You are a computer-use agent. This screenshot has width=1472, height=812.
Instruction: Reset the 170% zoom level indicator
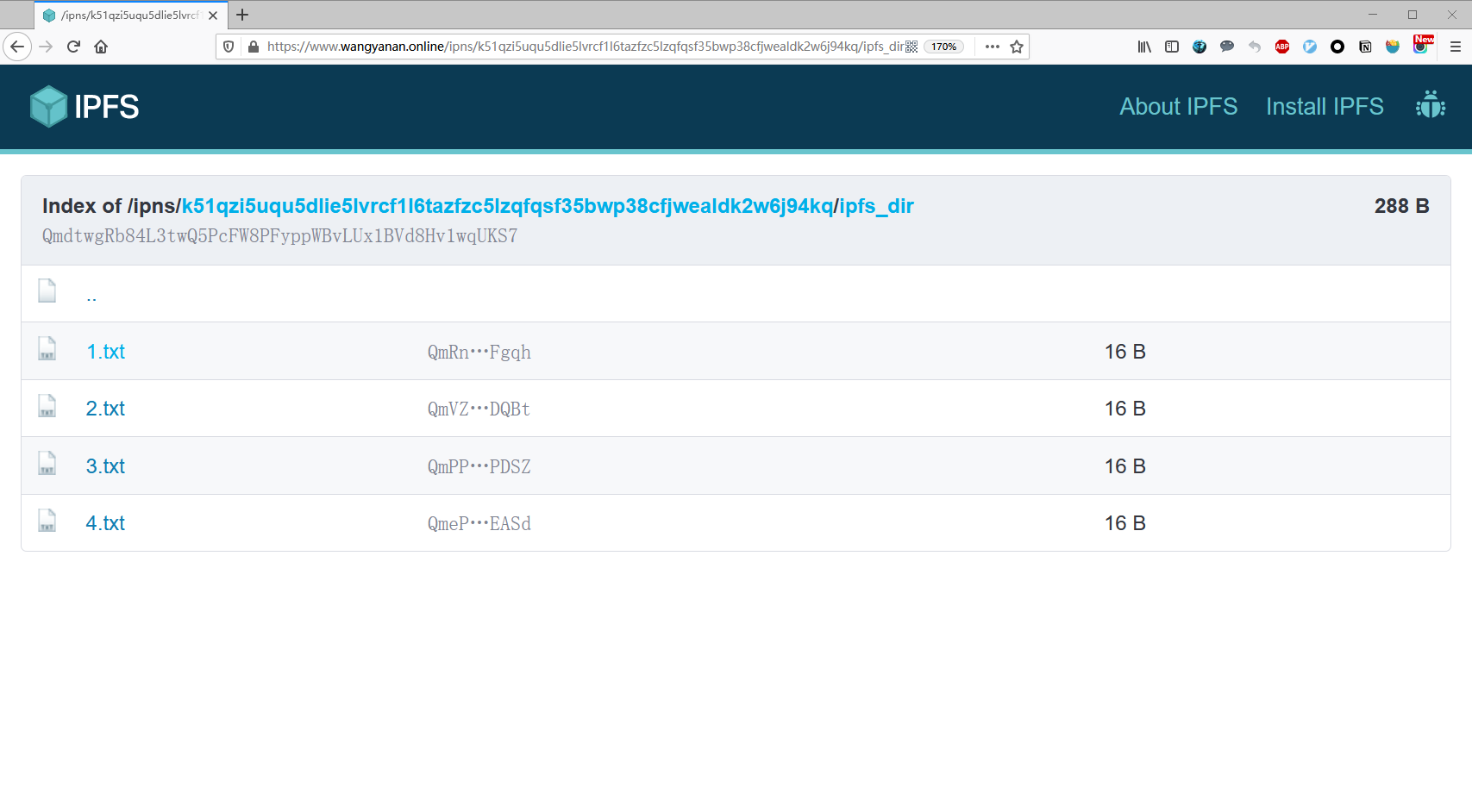943,47
